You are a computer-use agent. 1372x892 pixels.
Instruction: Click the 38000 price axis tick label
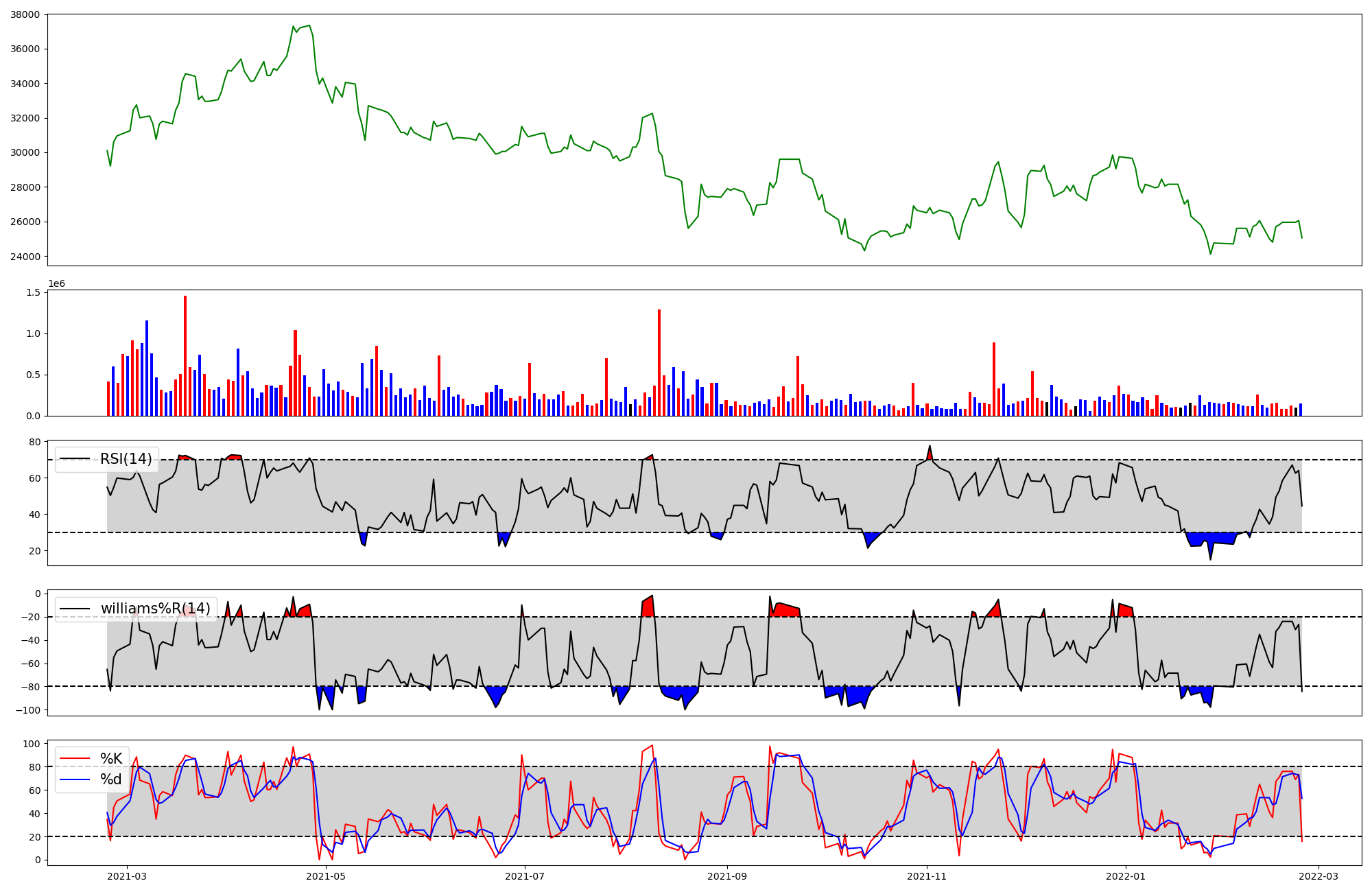[x=25, y=14]
